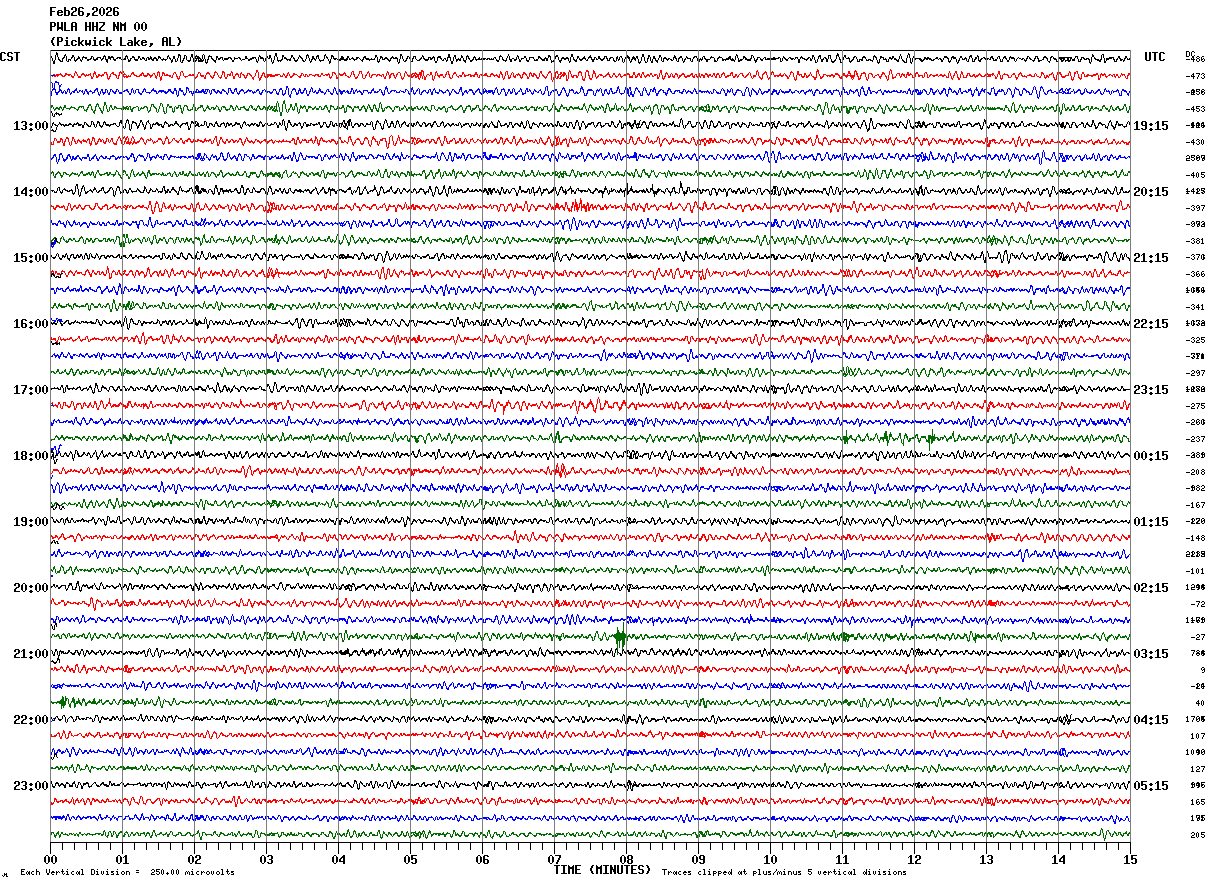Select the 22:15 UTC time label
This screenshot has width=1210, height=886.
tap(1151, 324)
